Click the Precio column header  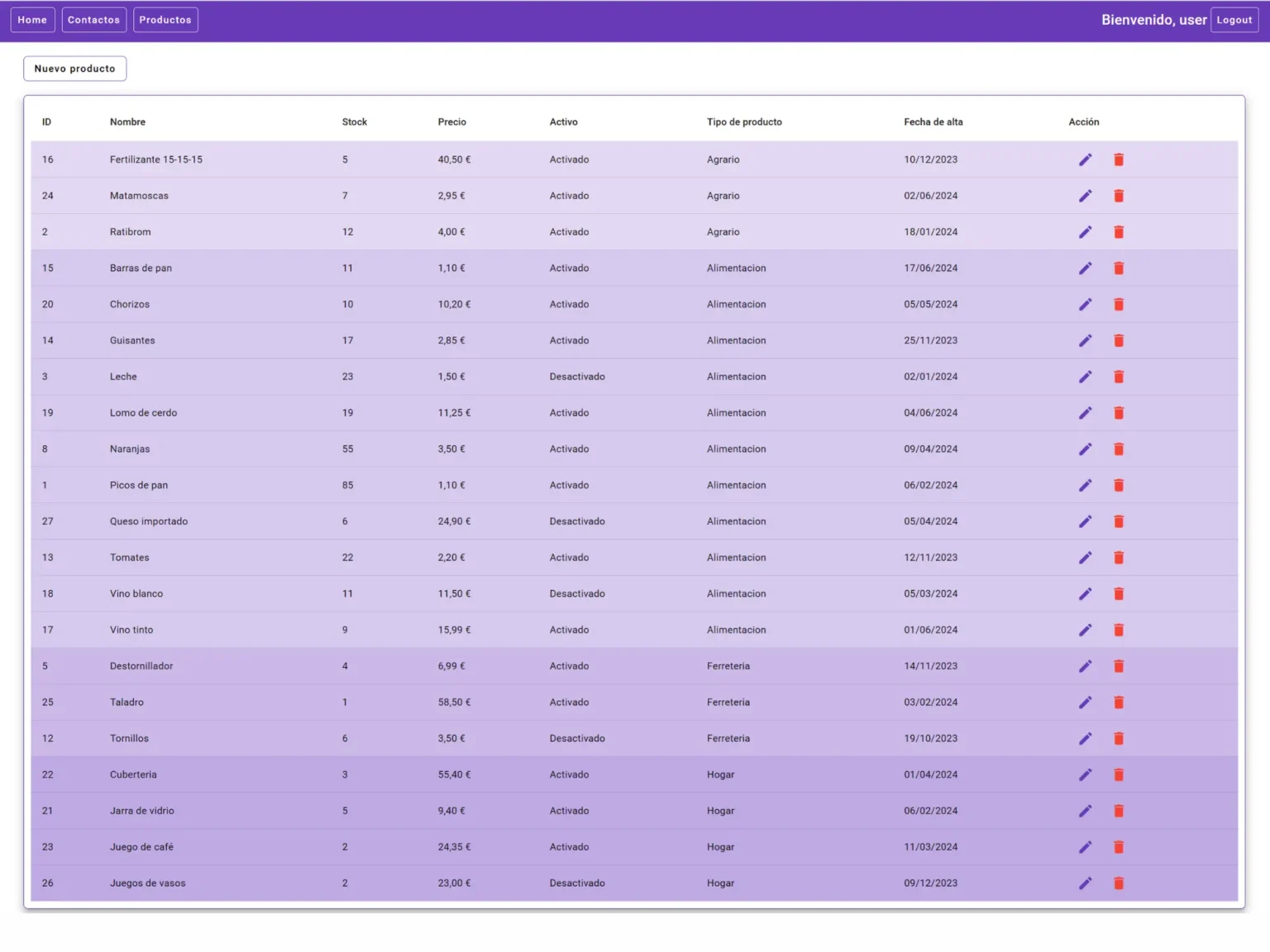tap(451, 122)
